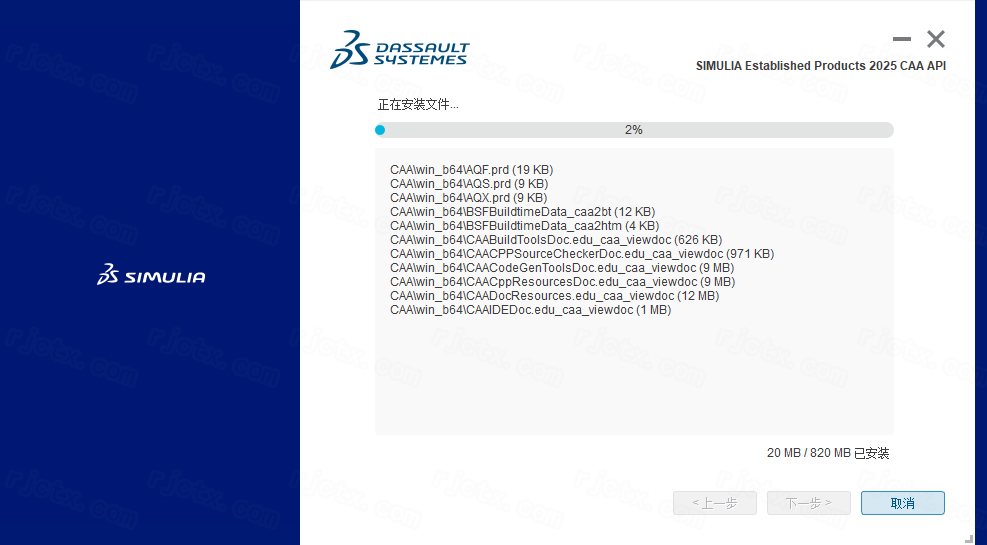
Task: Minimize the installer window
Action: click(901, 39)
